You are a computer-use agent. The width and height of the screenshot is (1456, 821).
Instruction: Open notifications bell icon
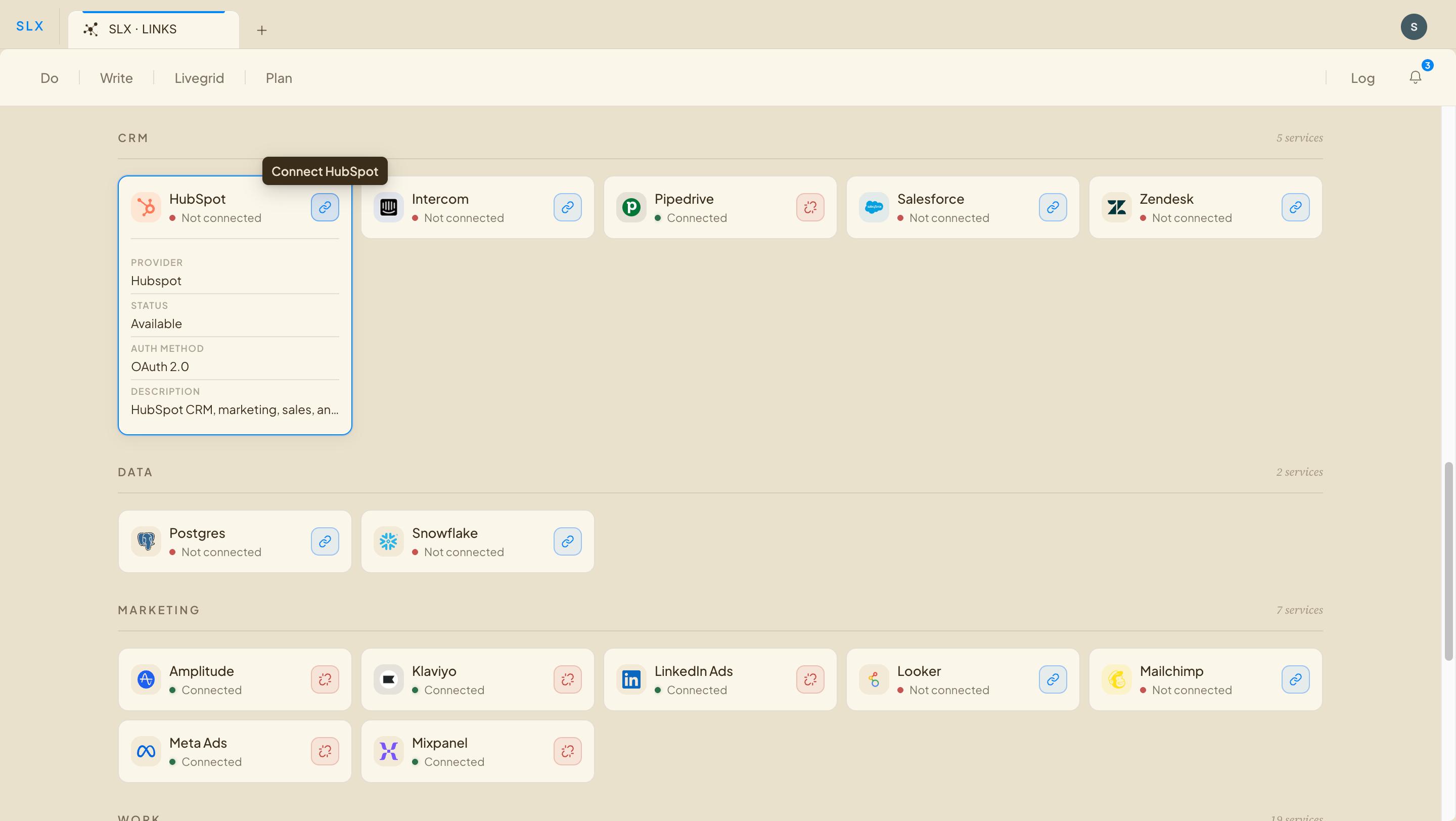tap(1416, 77)
